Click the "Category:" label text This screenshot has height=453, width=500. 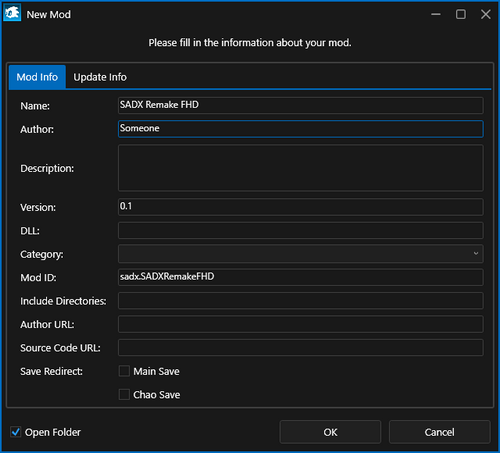click(42, 254)
